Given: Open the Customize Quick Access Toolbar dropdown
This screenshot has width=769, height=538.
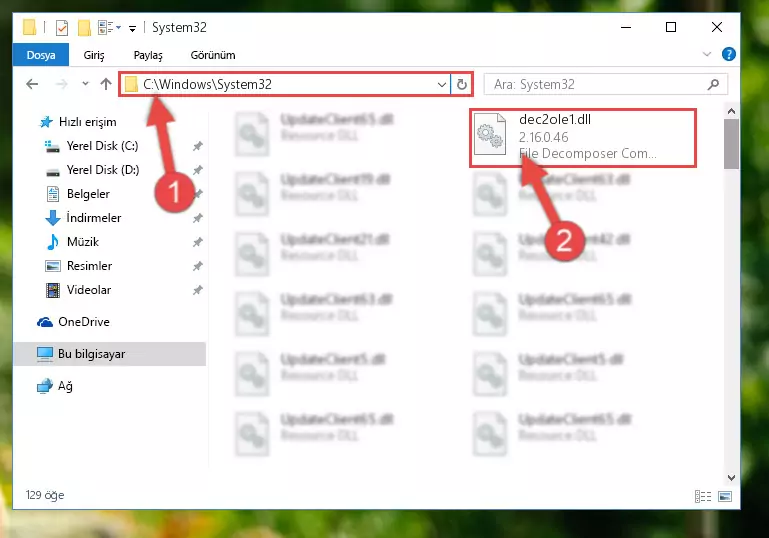Looking at the screenshot, I should [x=132, y=28].
